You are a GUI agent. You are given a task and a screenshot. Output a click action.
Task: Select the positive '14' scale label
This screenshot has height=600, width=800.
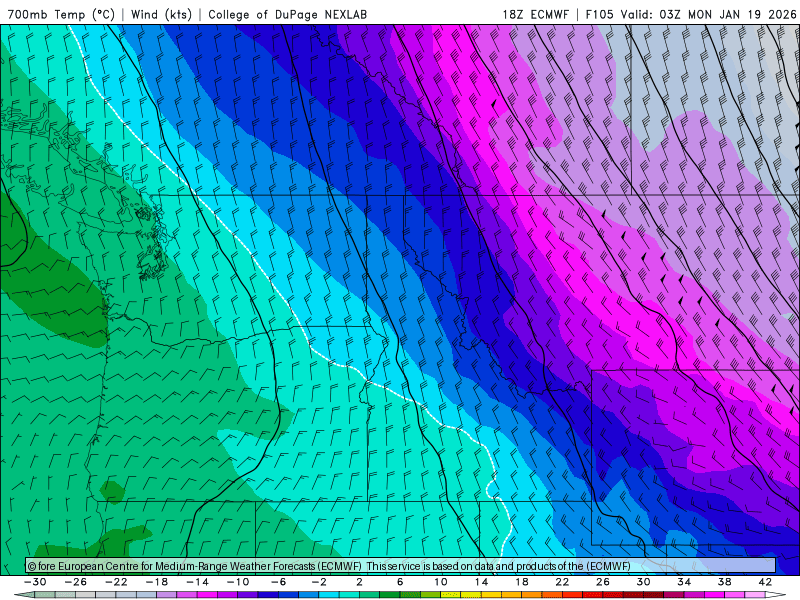coord(481,582)
